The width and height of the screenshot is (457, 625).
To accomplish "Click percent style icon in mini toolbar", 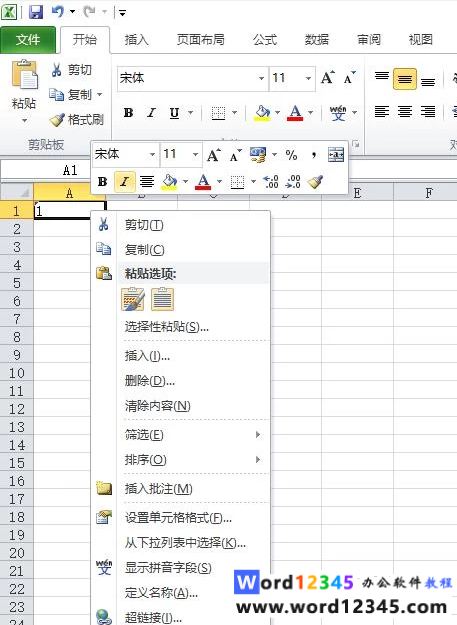I will [291, 155].
